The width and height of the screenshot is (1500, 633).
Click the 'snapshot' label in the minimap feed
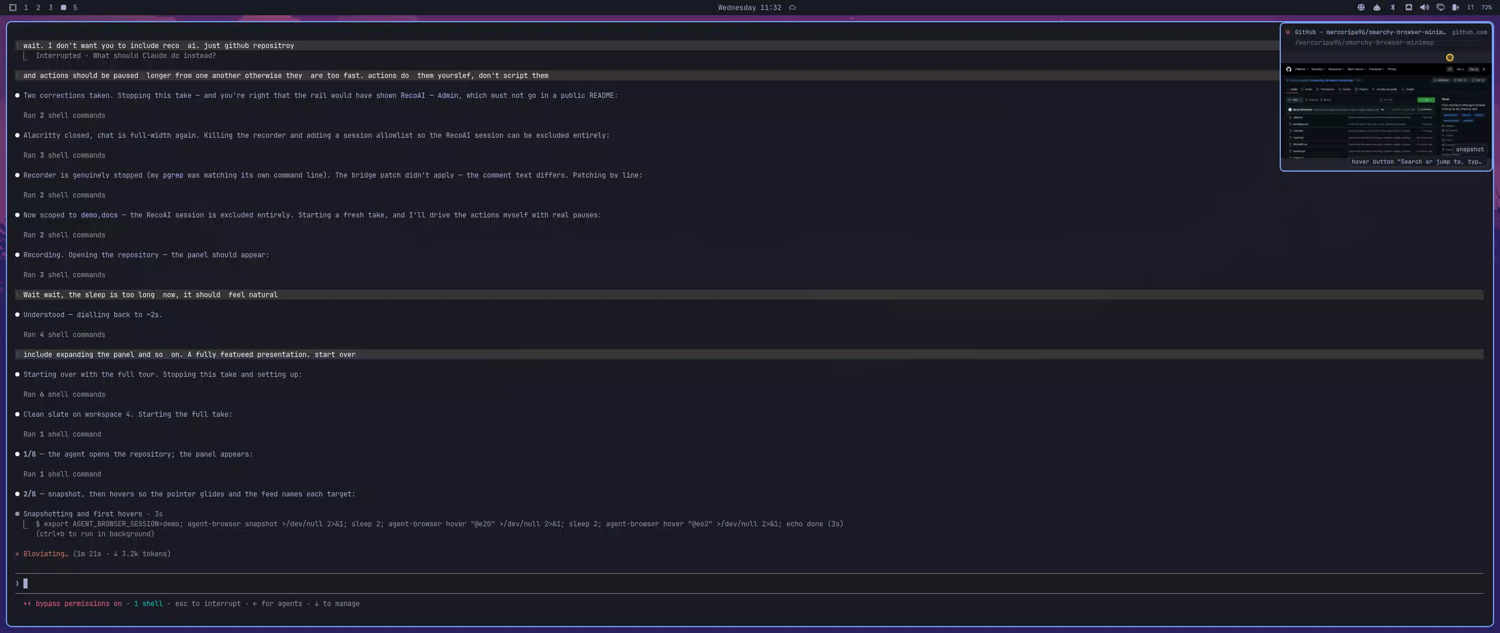[1469, 149]
